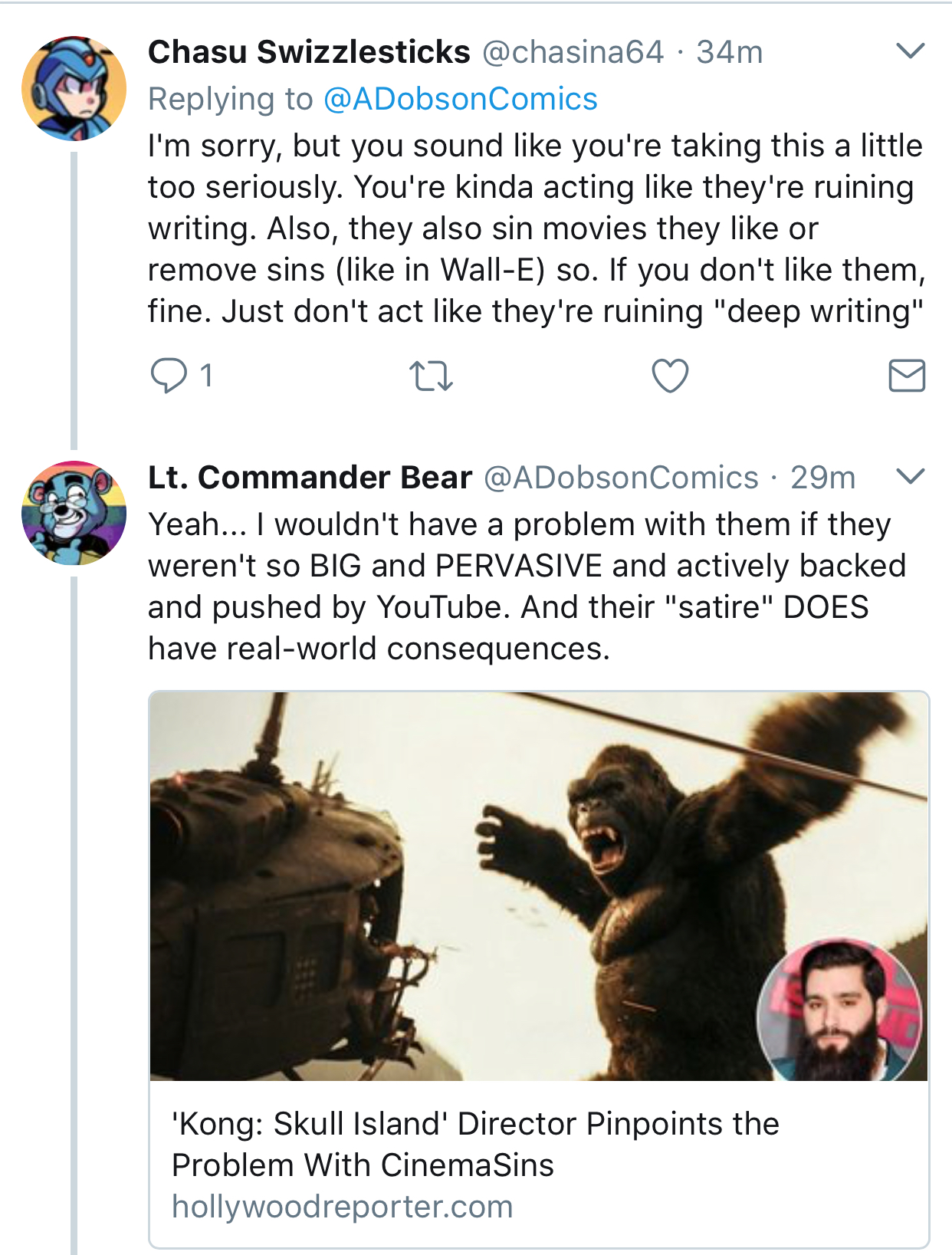
Task: Open @ADobsonComics handle on second tweet
Action: tap(621, 478)
